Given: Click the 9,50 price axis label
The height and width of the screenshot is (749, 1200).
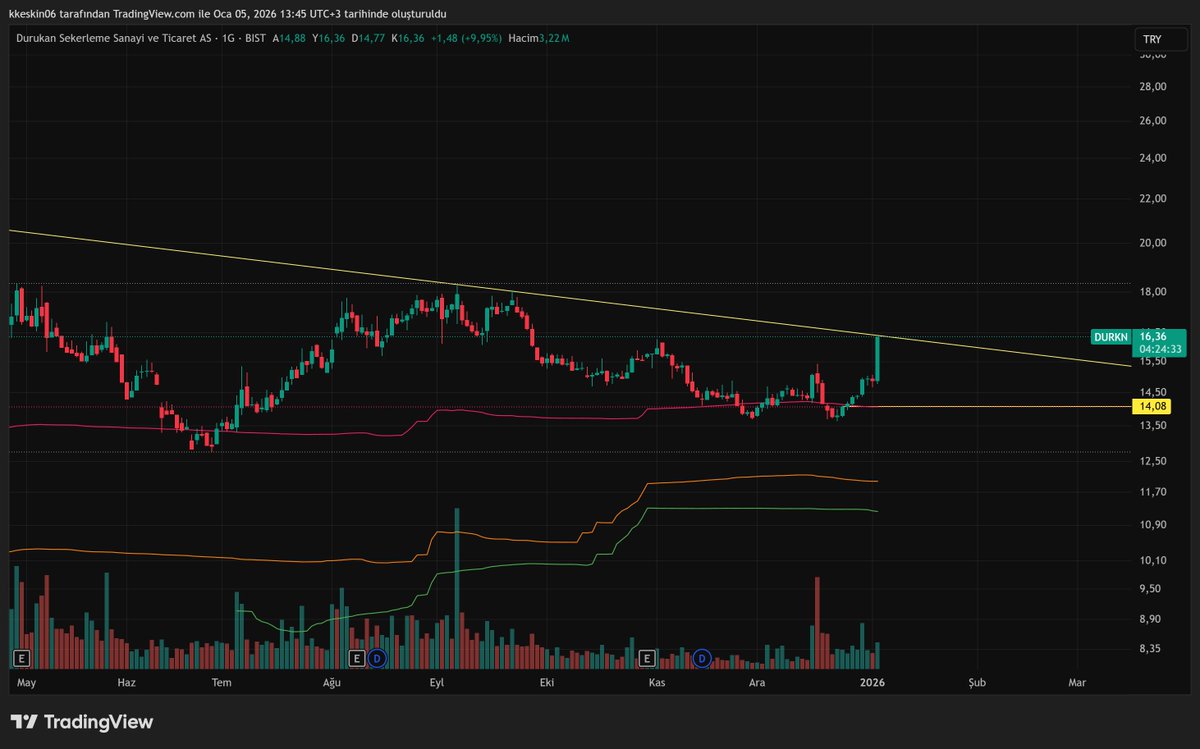Looking at the screenshot, I should point(1150,589).
